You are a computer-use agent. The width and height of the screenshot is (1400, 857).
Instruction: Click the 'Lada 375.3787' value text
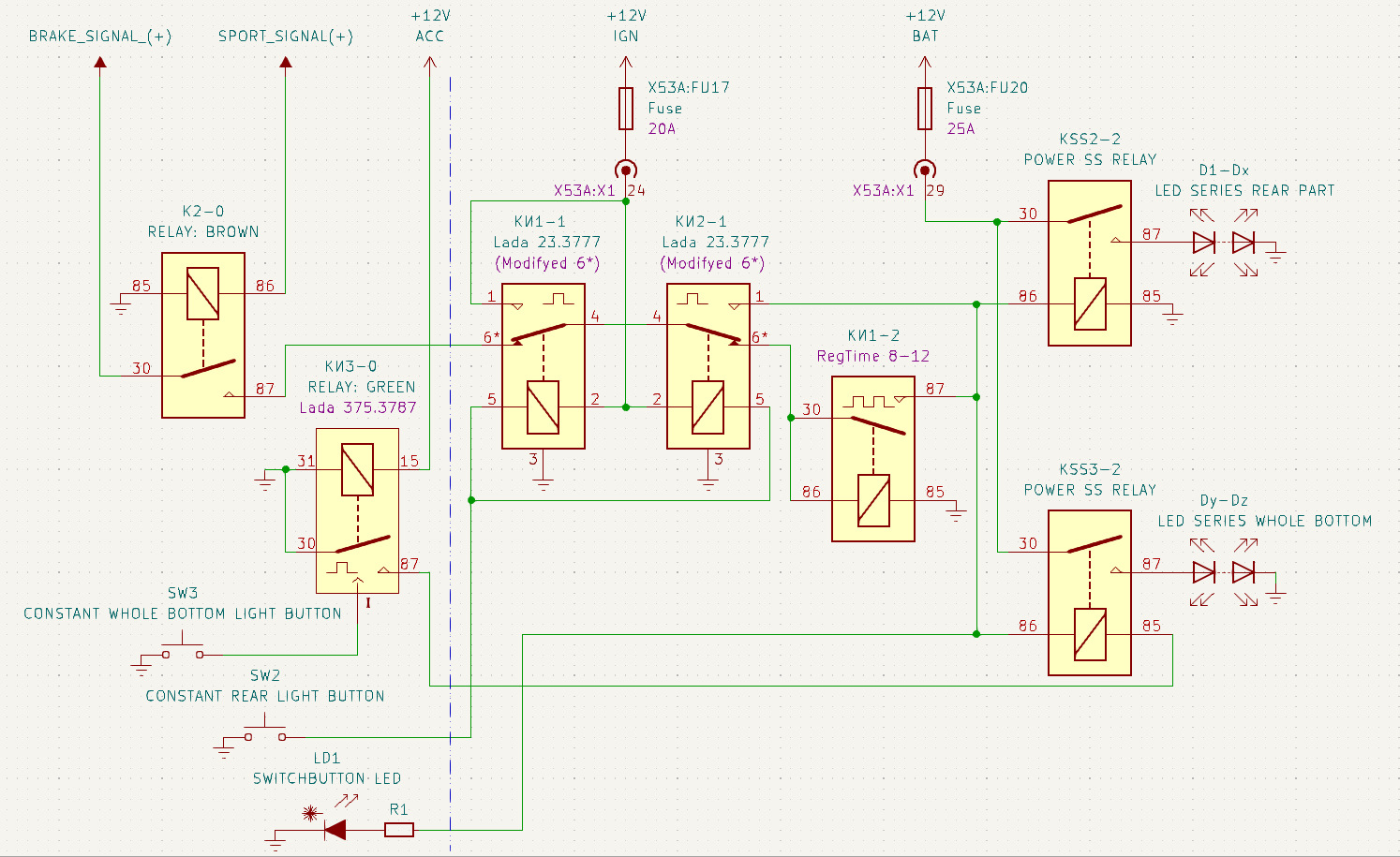[358, 407]
